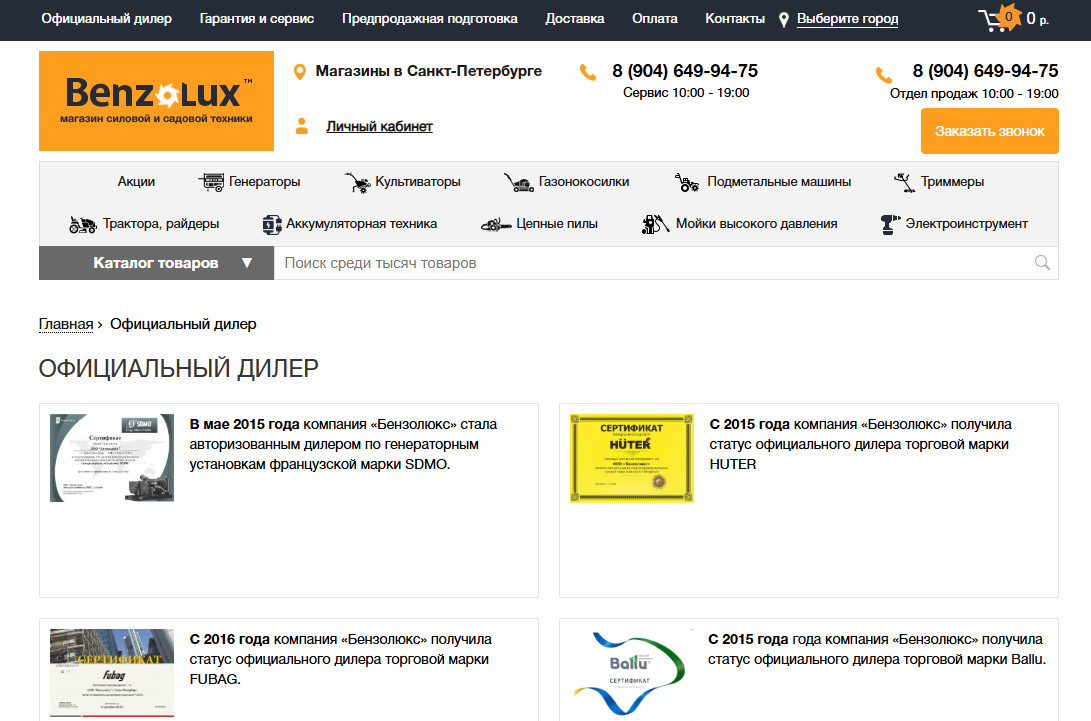Switch to the Контакты page
Screen dimensions: 1091x721
(735, 18)
